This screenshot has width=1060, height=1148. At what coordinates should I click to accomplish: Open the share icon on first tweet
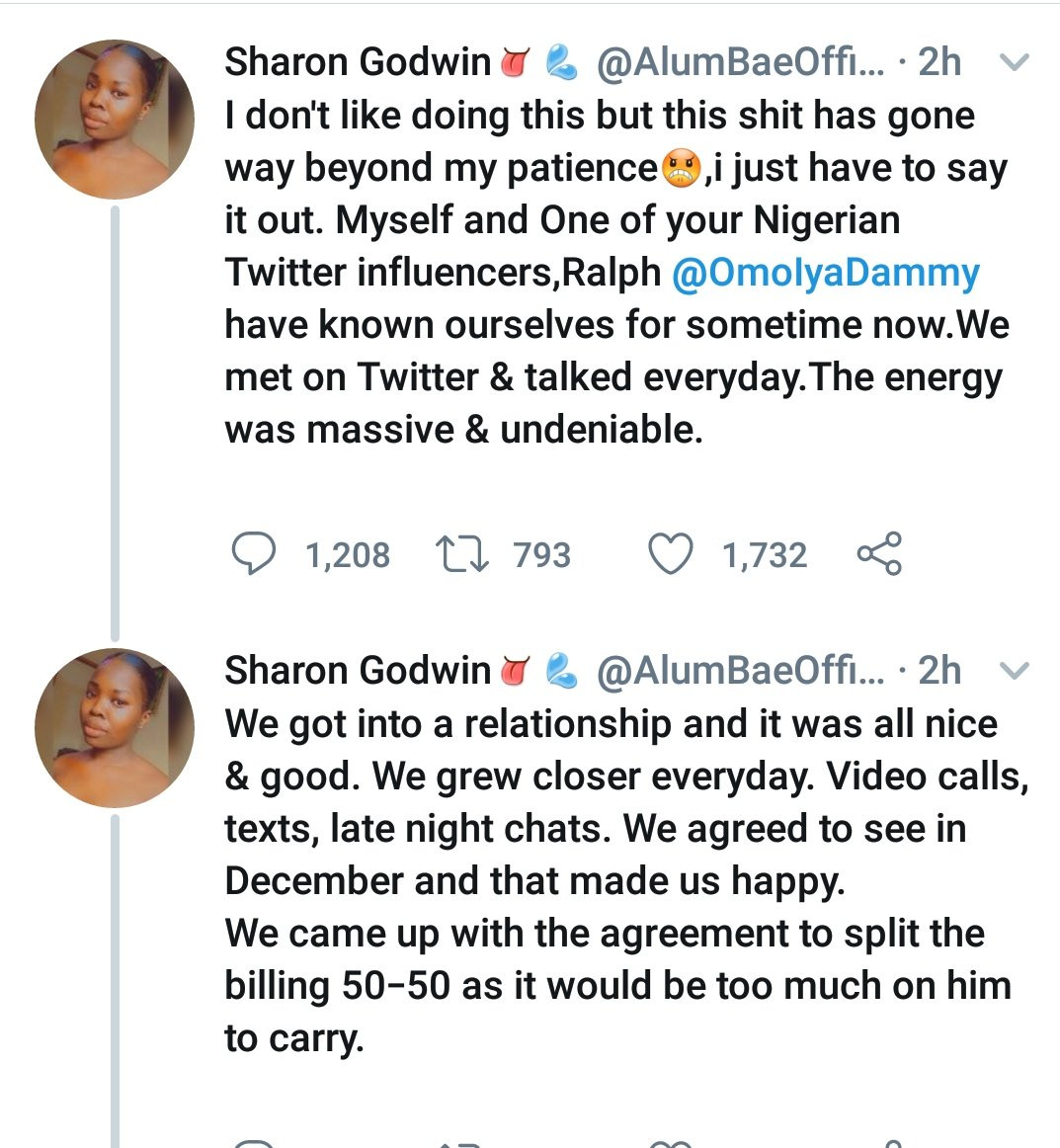coord(879,554)
